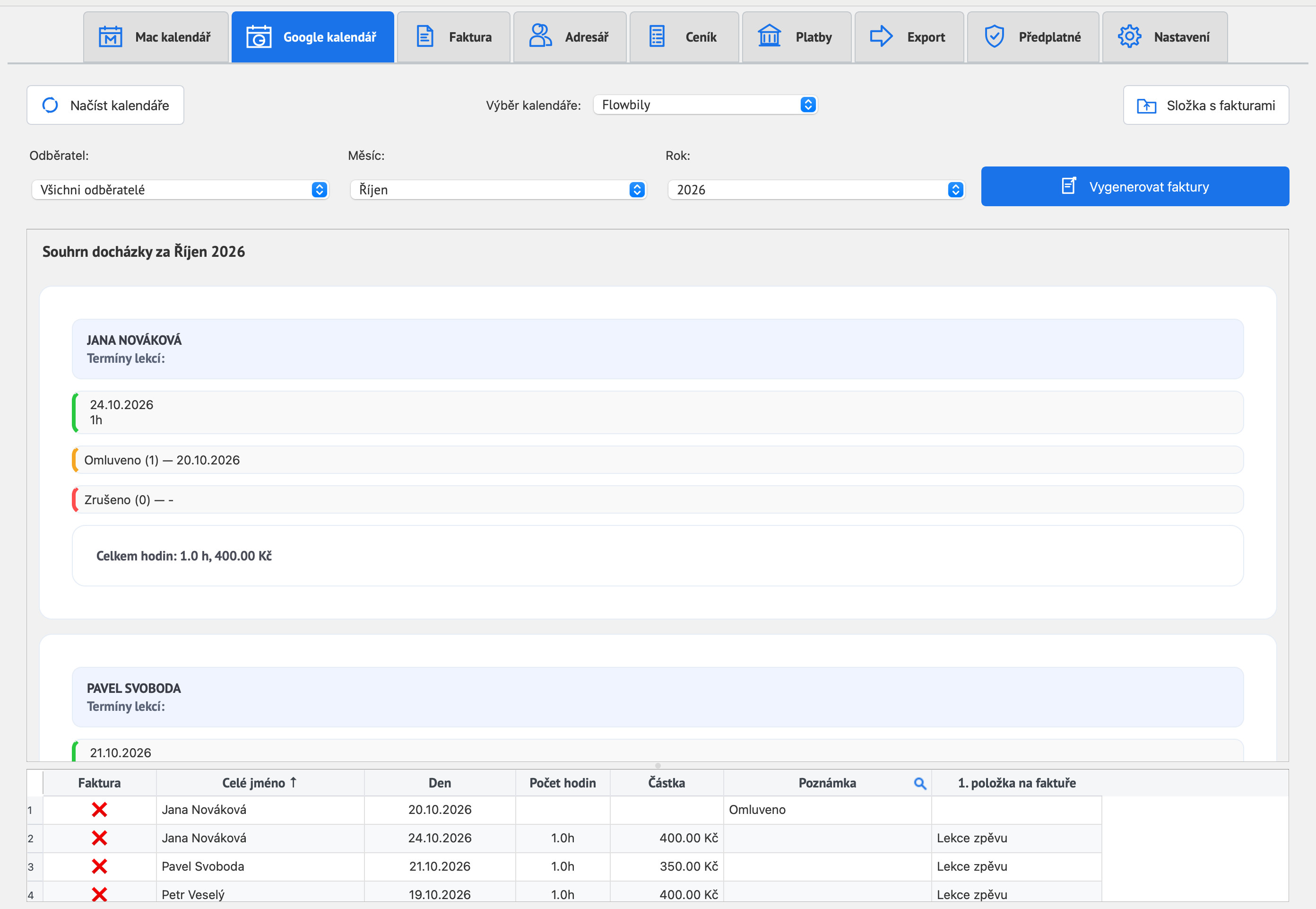Open the Platby tab
The height and width of the screenshot is (909, 1316).
click(x=797, y=37)
